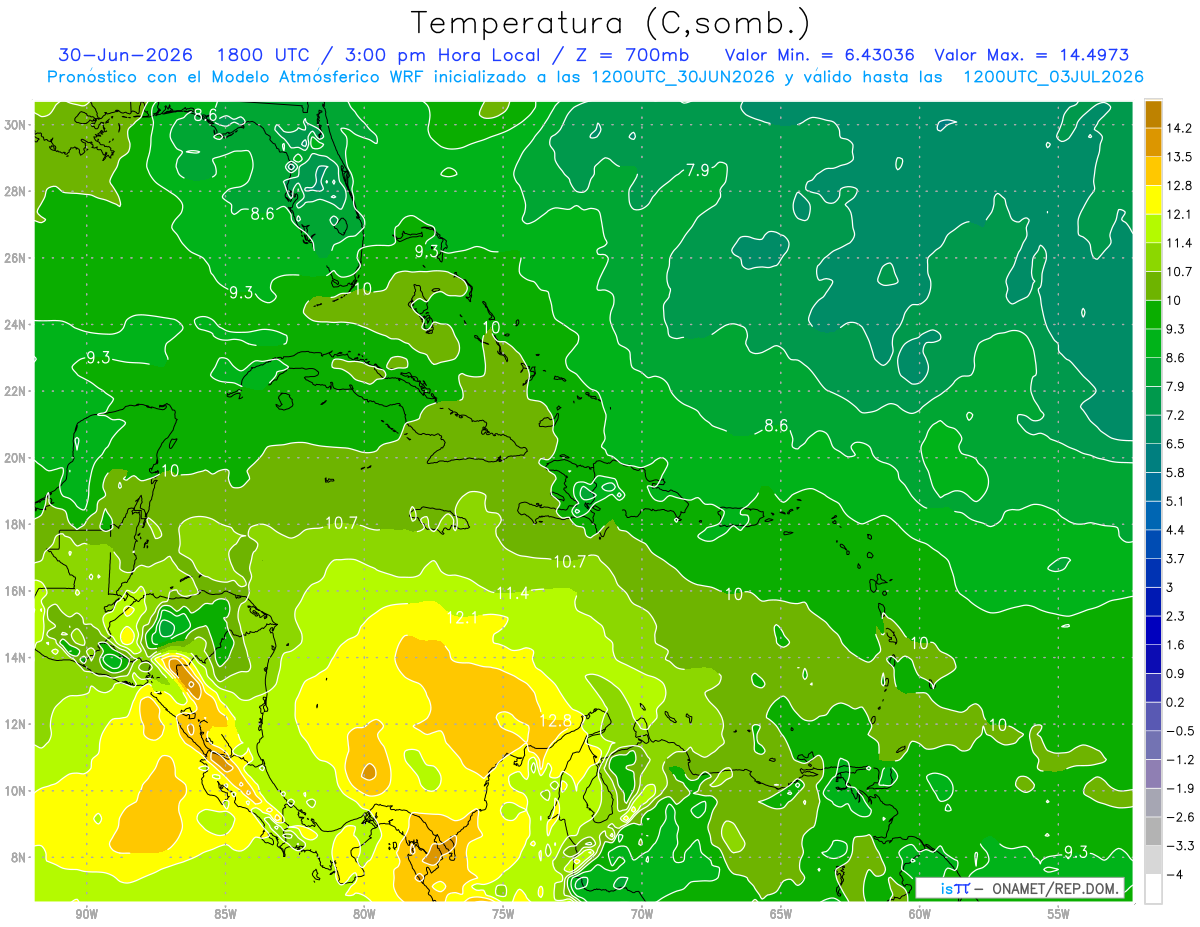Click the '70W' longitude label

[x=642, y=913]
